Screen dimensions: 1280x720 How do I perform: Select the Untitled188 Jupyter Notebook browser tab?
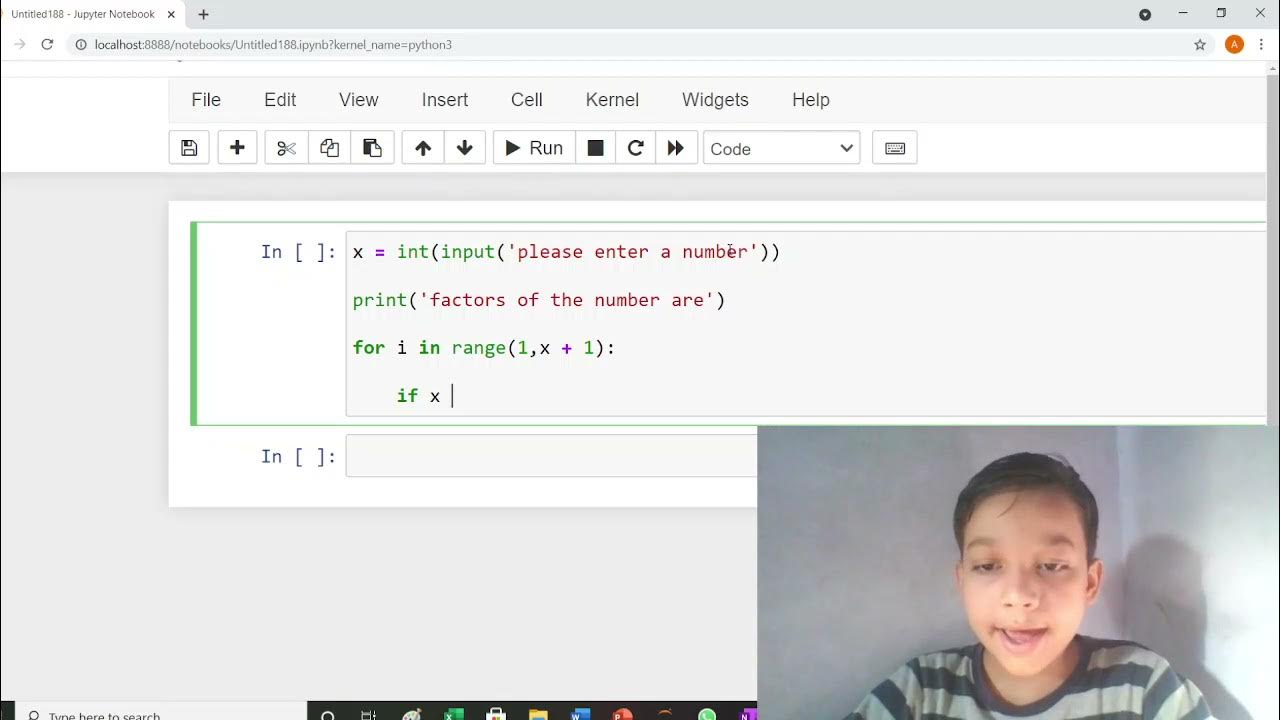(x=91, y=15)
